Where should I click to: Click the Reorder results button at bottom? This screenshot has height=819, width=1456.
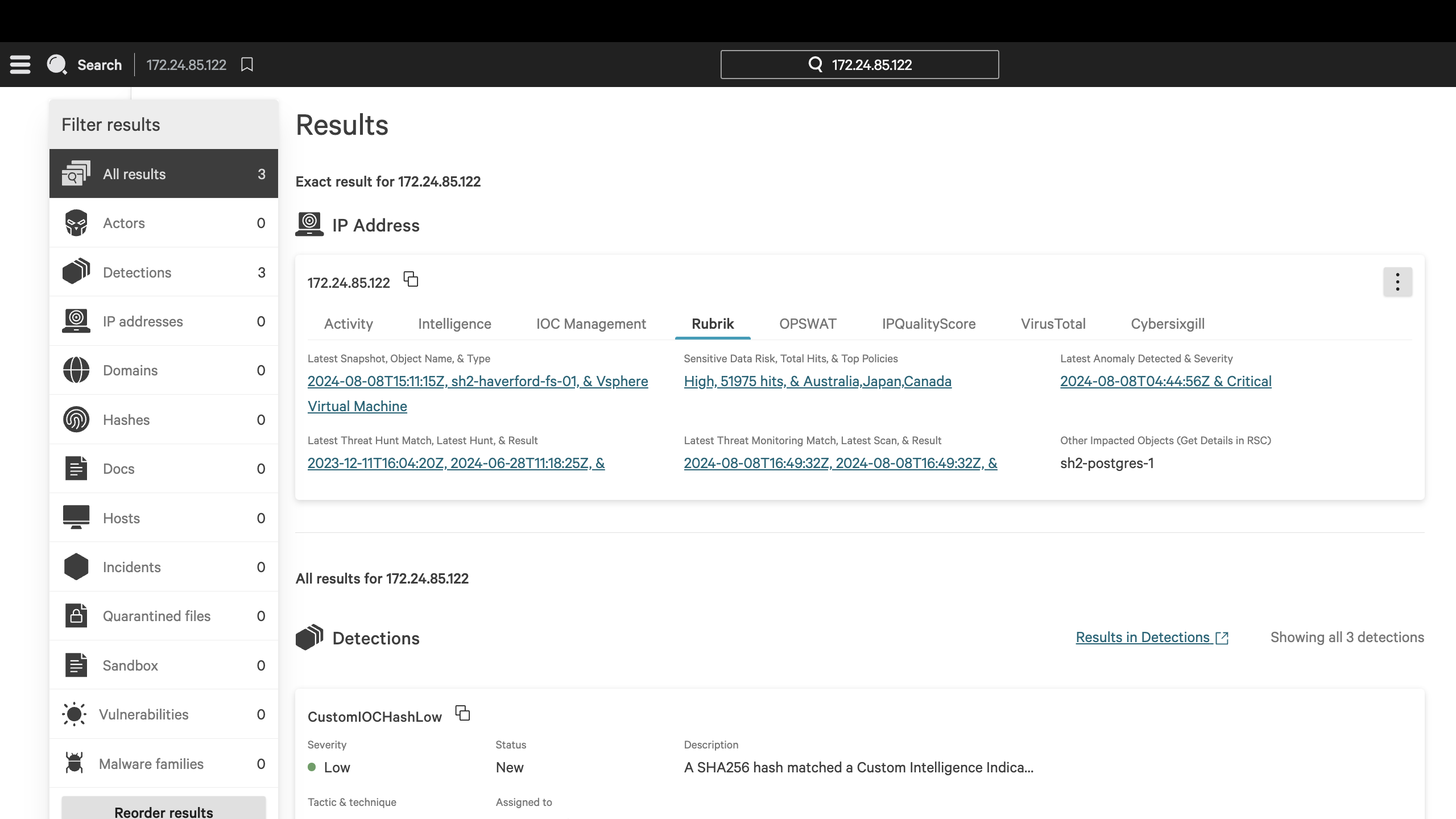(x=163, y=811)
